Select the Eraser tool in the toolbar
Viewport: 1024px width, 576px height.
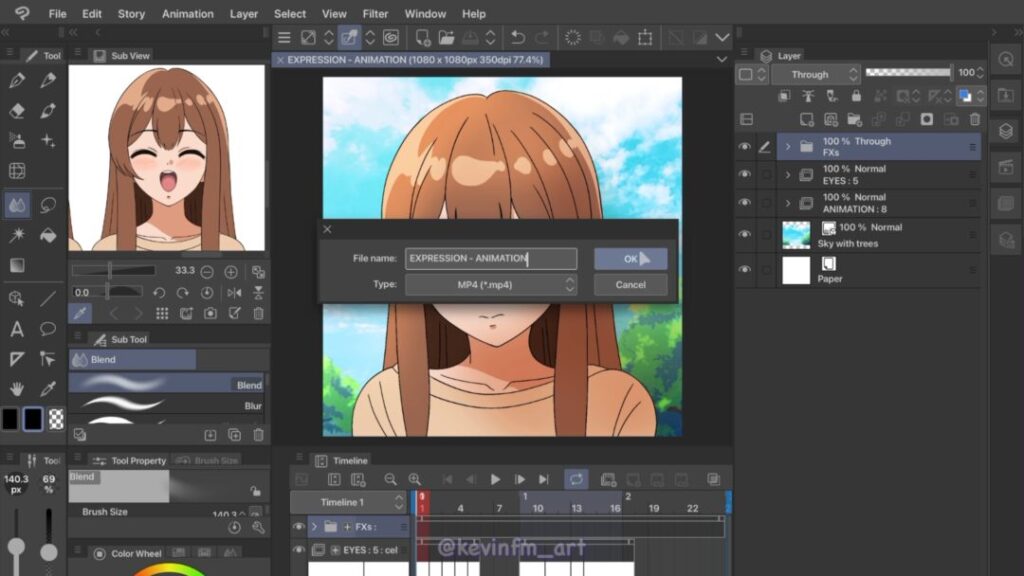click(17, 111)
